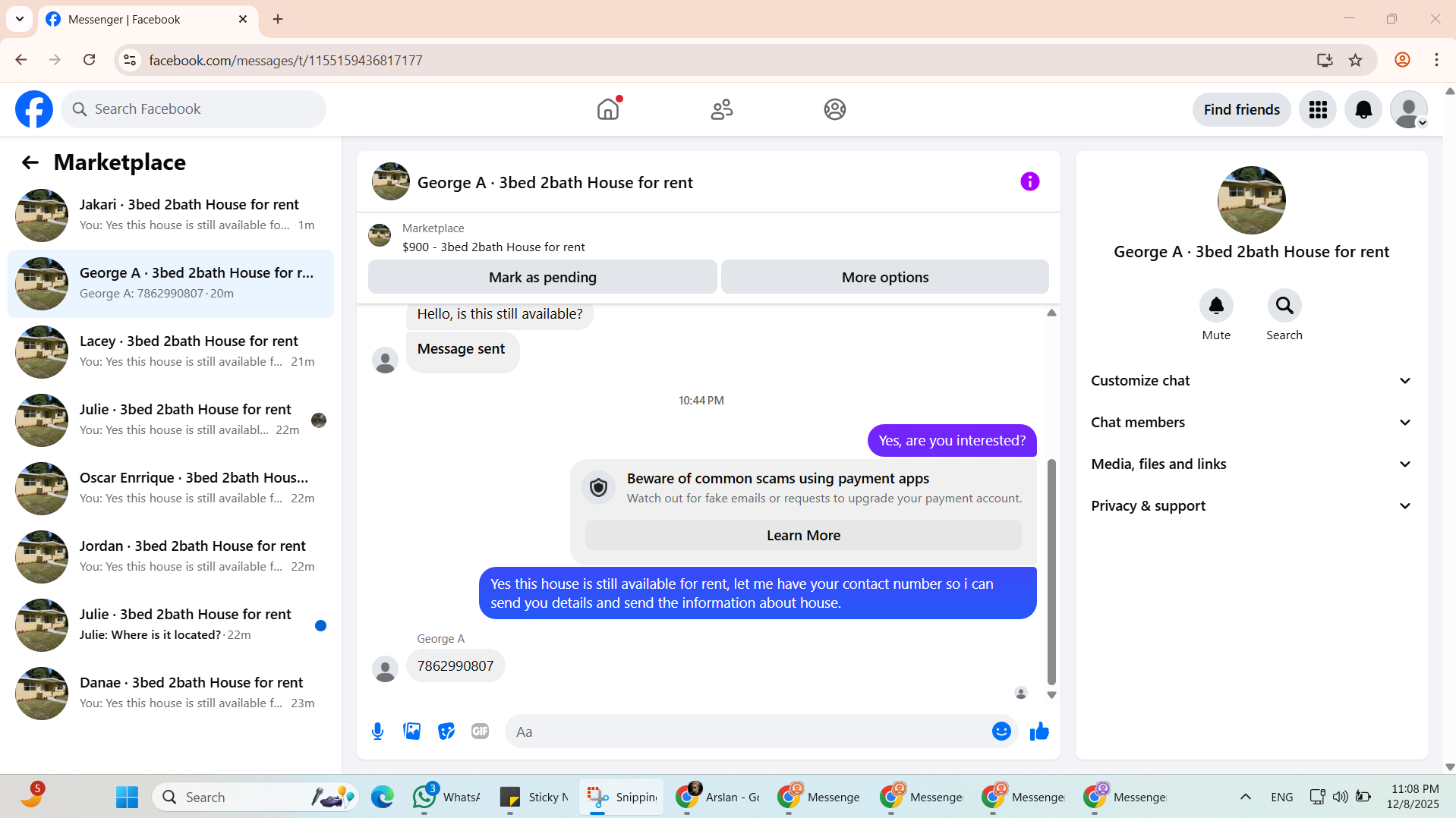Viewport: 1456px width, 818px height.
Task: Open the notifications bell in Facebook header
Action: [x=1363, y=110]
